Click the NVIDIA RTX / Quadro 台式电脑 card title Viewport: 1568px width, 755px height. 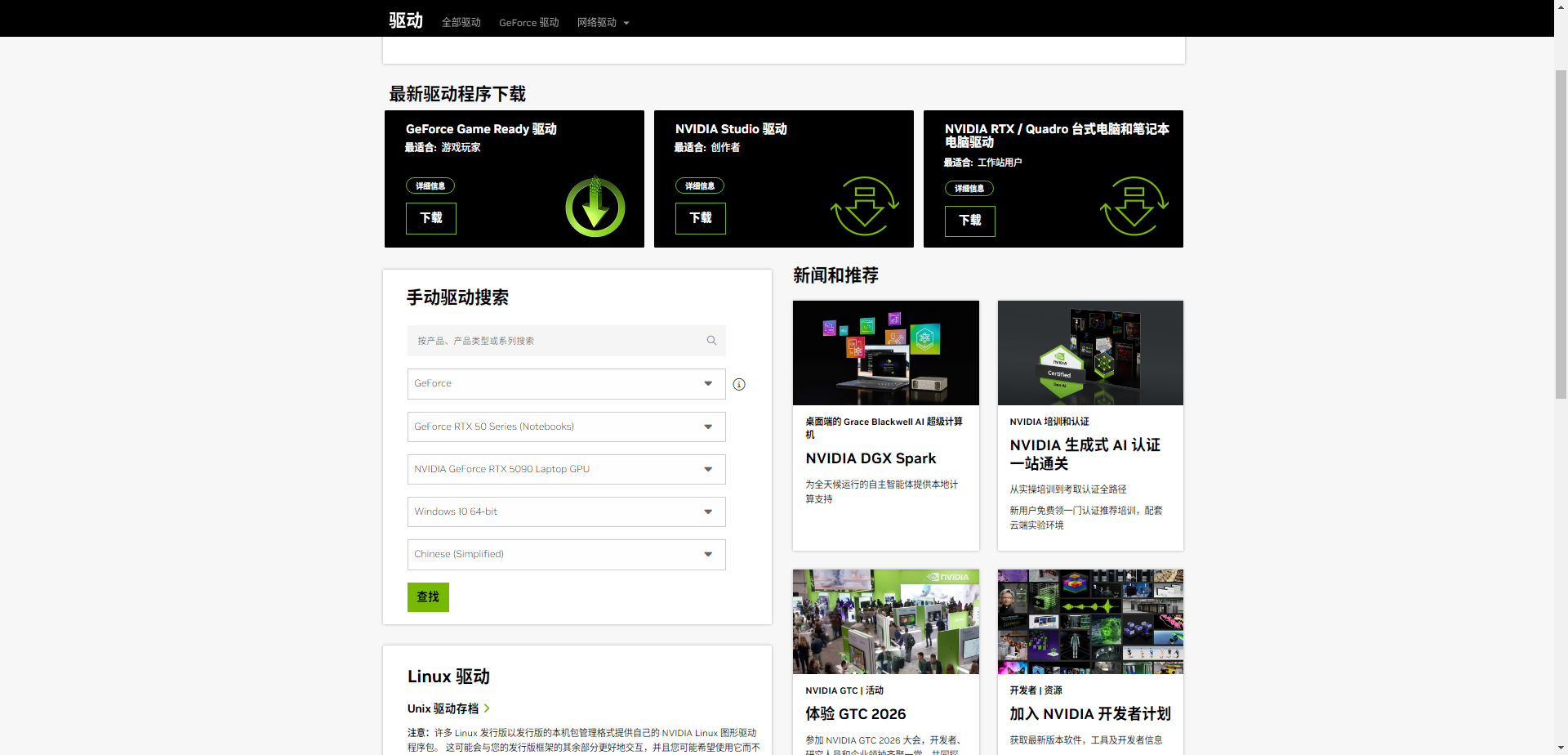1057,136
